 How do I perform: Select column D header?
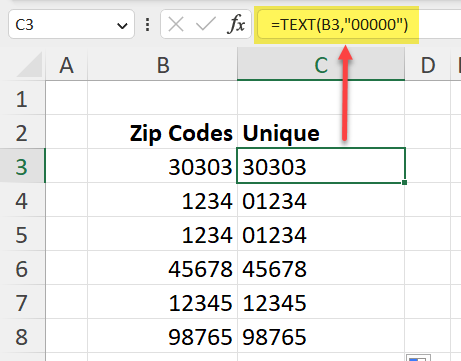point(428,65)
